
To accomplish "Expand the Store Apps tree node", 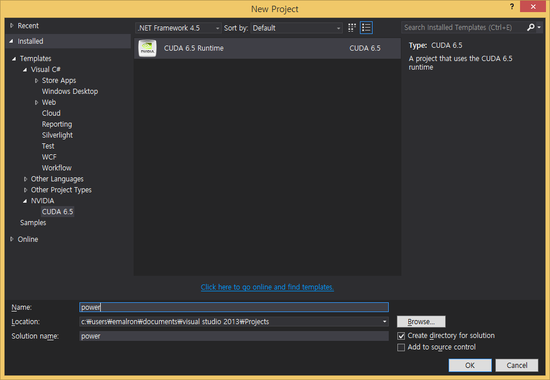I will coord(36,81).
